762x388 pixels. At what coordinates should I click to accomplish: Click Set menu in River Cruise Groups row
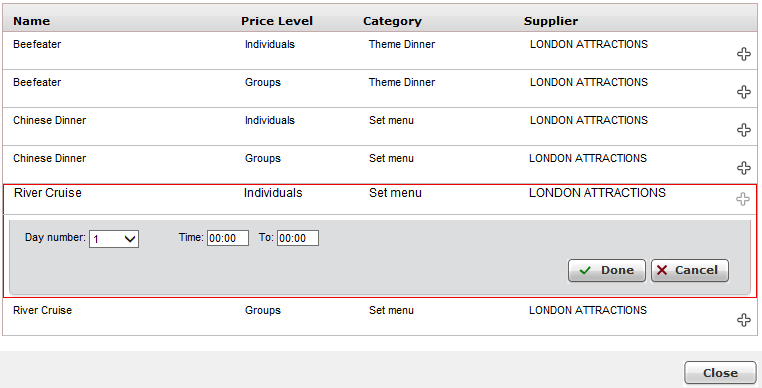(391, 310)
